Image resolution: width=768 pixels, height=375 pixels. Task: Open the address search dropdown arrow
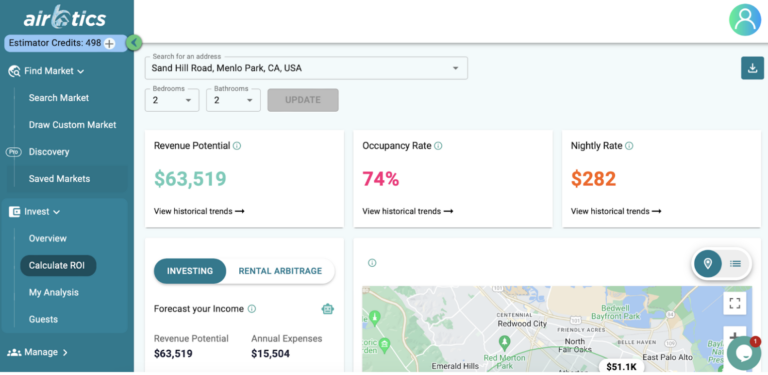click(x=456, y=69)
